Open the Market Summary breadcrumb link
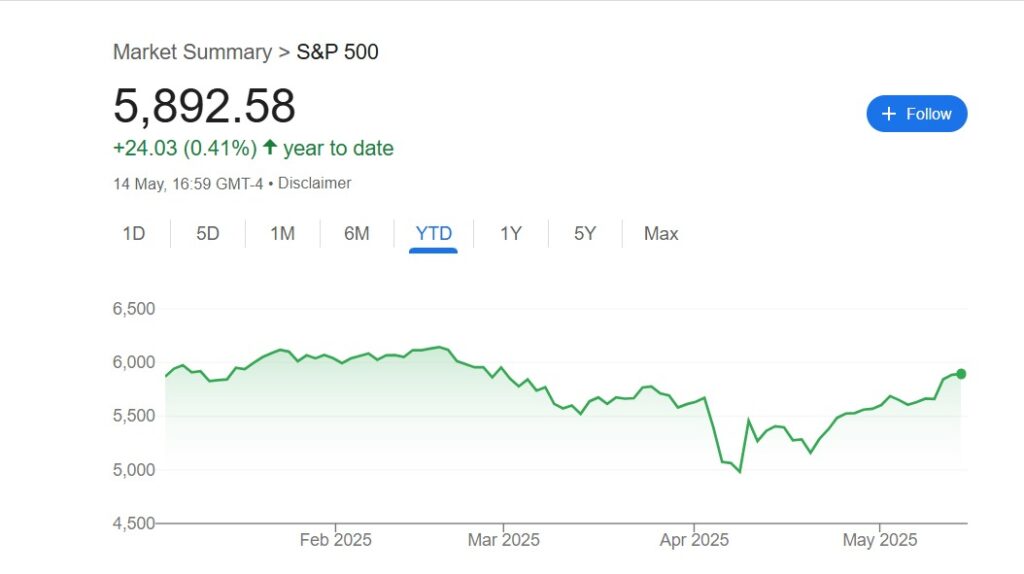This screenshot has width=1024, height=574. pyautogui.click(x=192, y=52)
